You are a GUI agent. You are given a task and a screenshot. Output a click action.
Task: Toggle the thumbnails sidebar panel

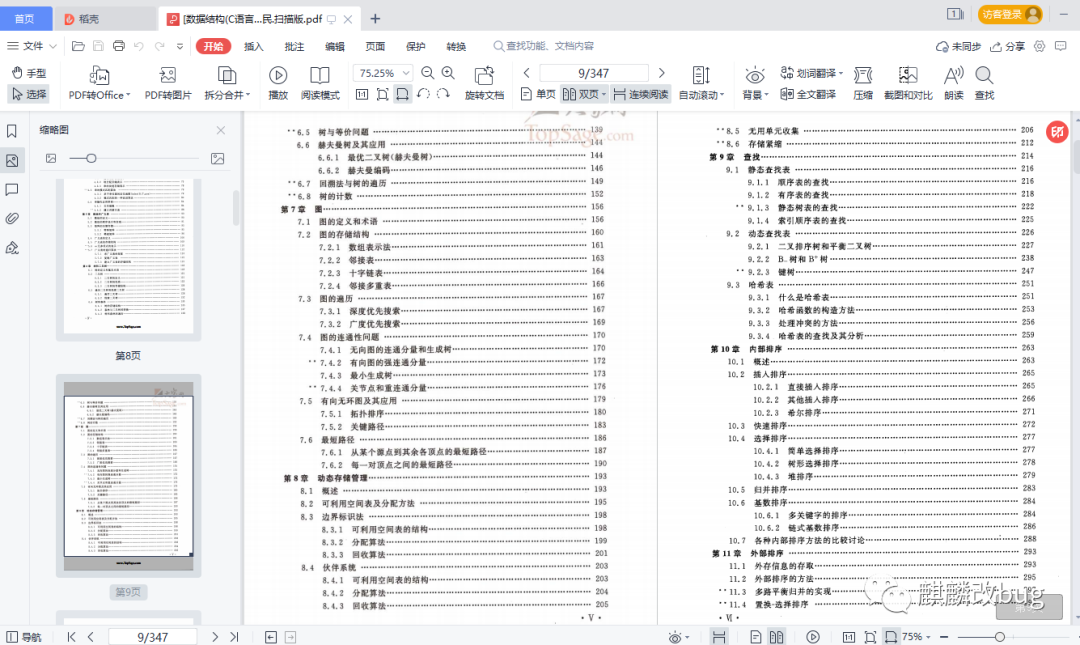(x=12, y=161)
